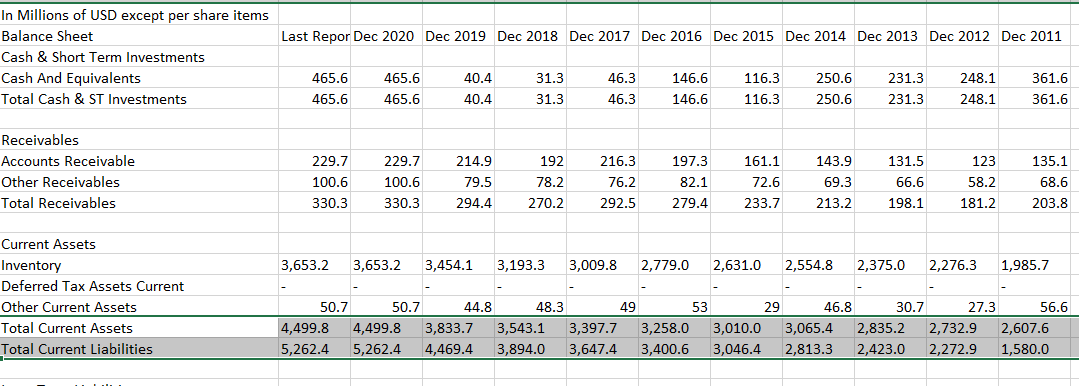The height and width of the screenshot is (386, 1079).
Task: Click the 'Dec 2013' column header
Action: 890,36
